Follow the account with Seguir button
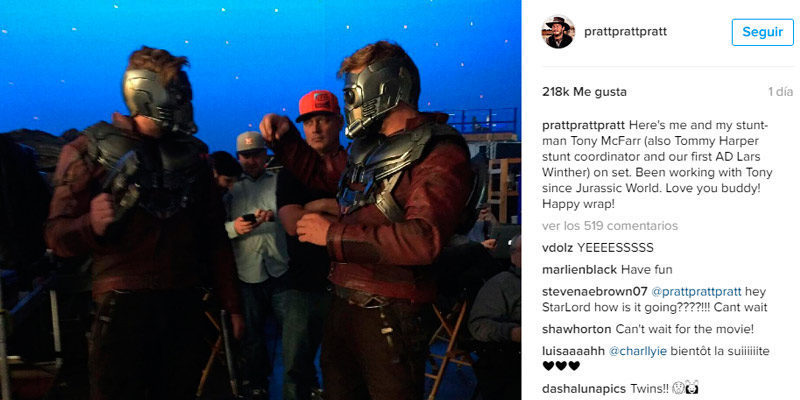The width and height of the screenshot is (800, 400). coord(762,32)
